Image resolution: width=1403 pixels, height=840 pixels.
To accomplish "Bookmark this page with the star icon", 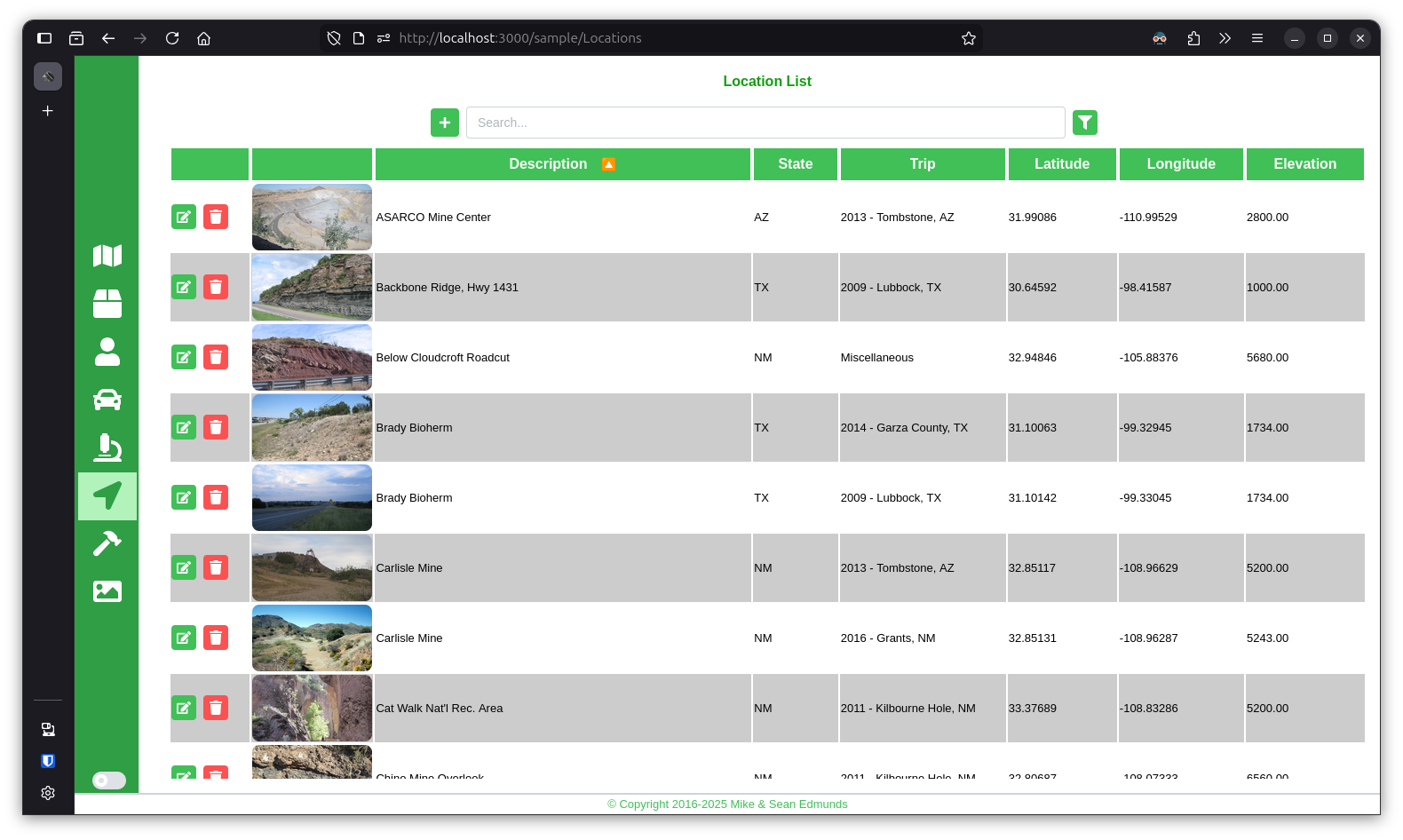I will pyautogui.click(x=968, y=38).
